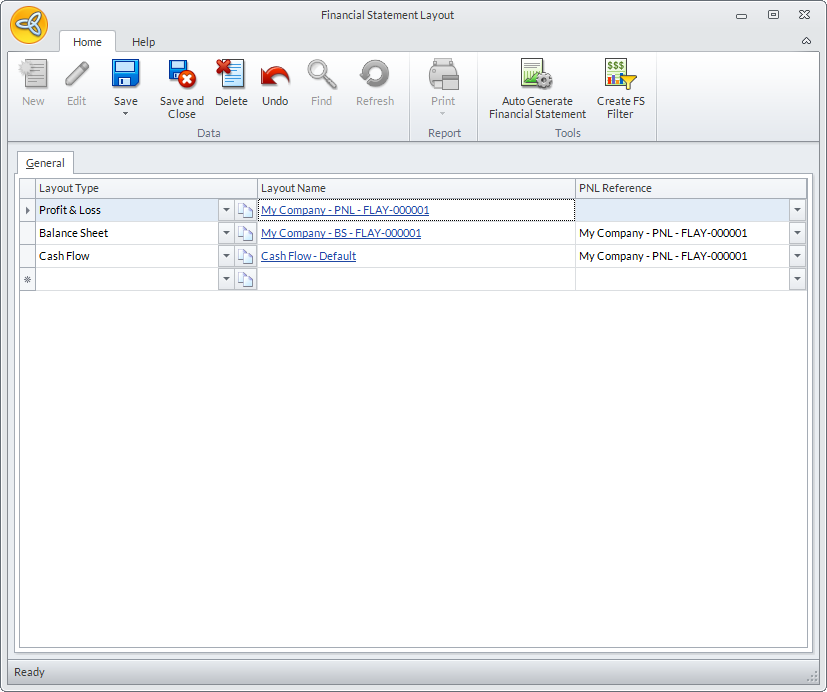Click the application logo orb button
Screen dimensions: 827x692
coord(29,24)
